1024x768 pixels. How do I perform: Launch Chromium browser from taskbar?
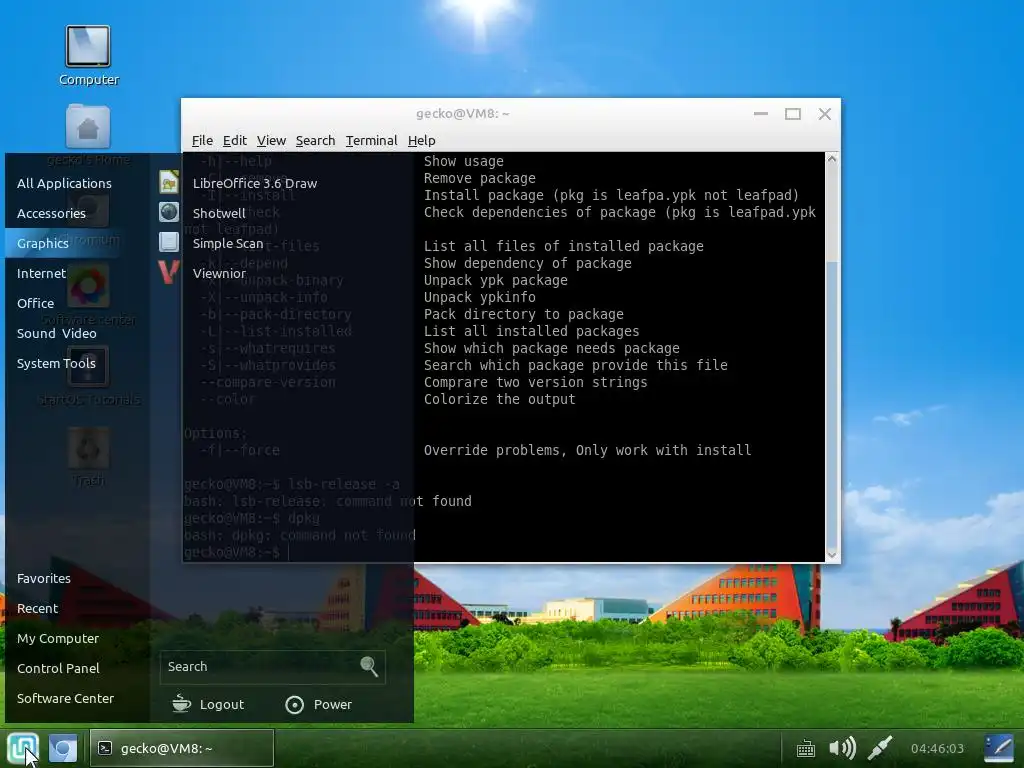(63, 748)
